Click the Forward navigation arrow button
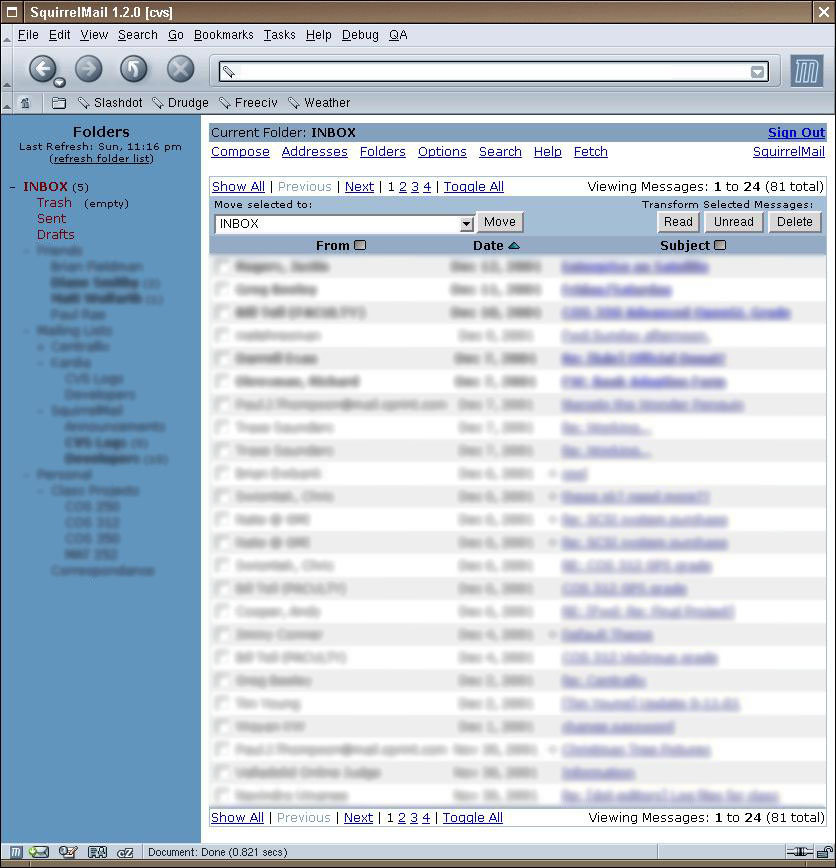Image resolution: width=836 pixels, height=868 pixels. tap(89, 69)
